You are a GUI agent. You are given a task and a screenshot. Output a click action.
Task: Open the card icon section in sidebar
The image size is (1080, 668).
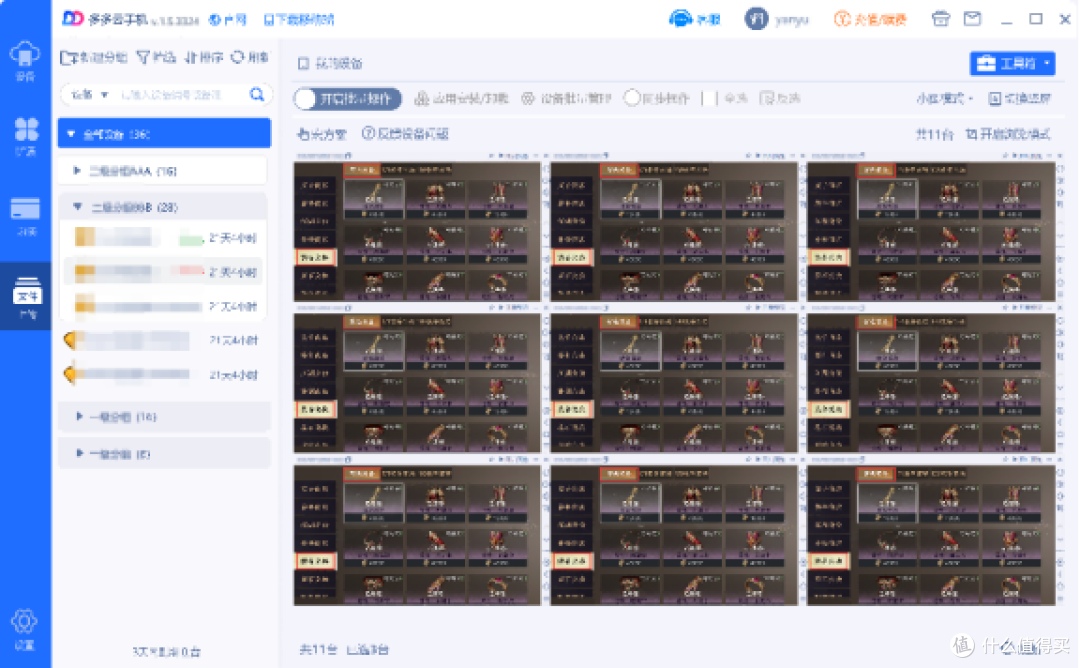[x=25, y=216]
